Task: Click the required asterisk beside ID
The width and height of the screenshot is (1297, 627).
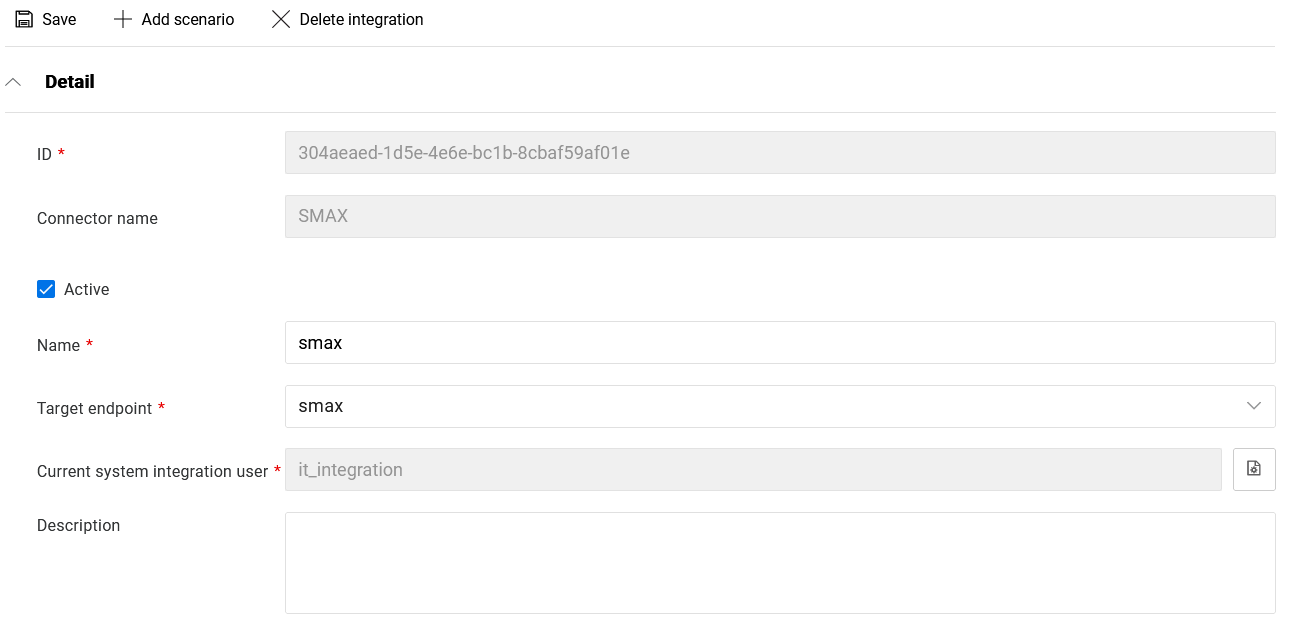Action: 63,150
